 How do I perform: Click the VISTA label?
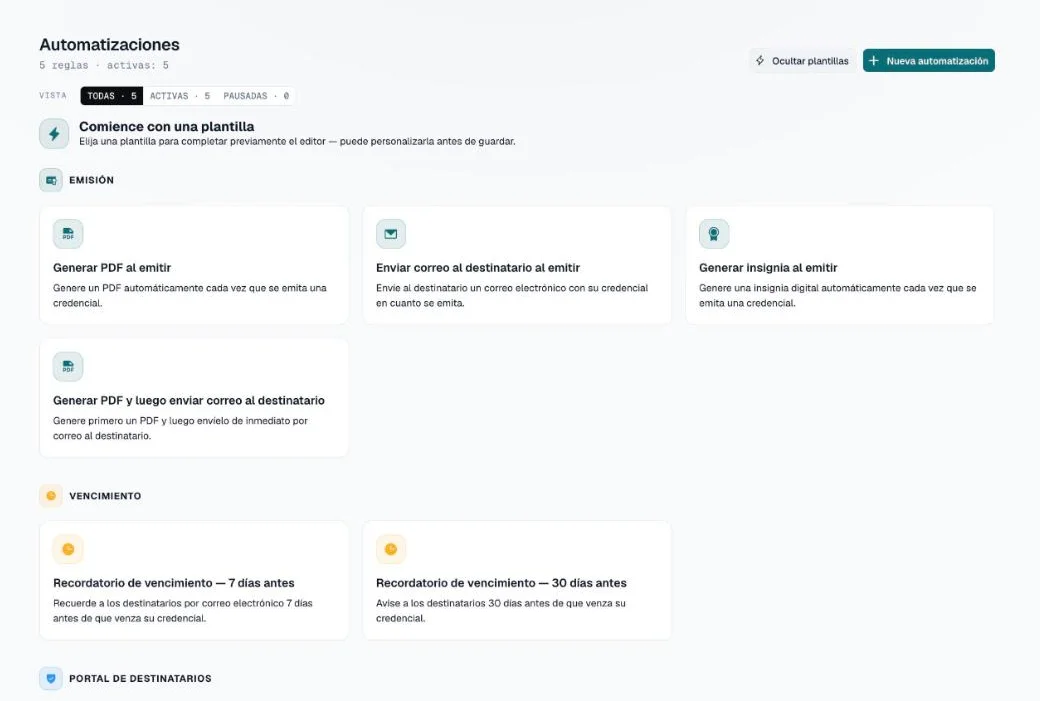(x=53, y=96)
